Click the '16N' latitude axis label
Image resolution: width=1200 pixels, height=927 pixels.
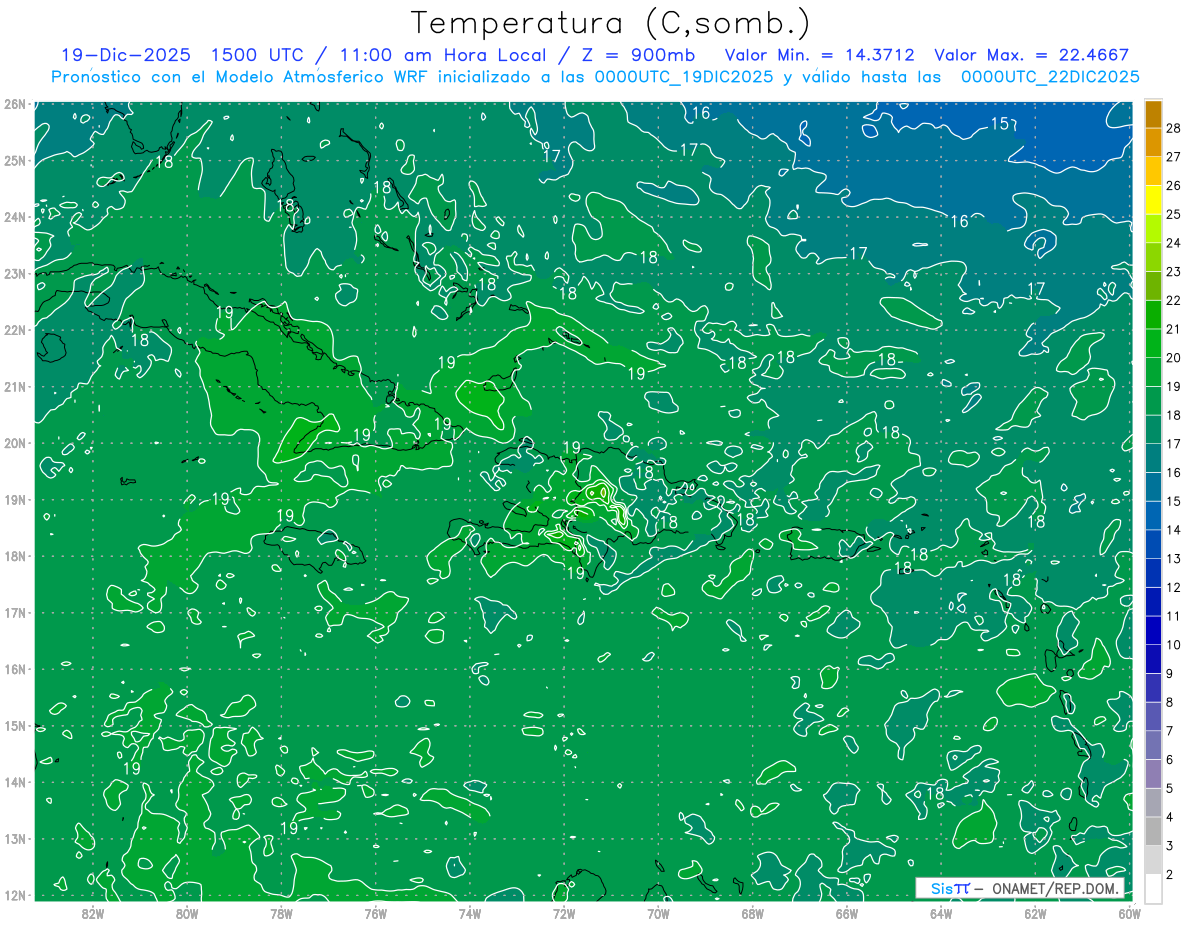pyautogui.click(x=16, y=669)
